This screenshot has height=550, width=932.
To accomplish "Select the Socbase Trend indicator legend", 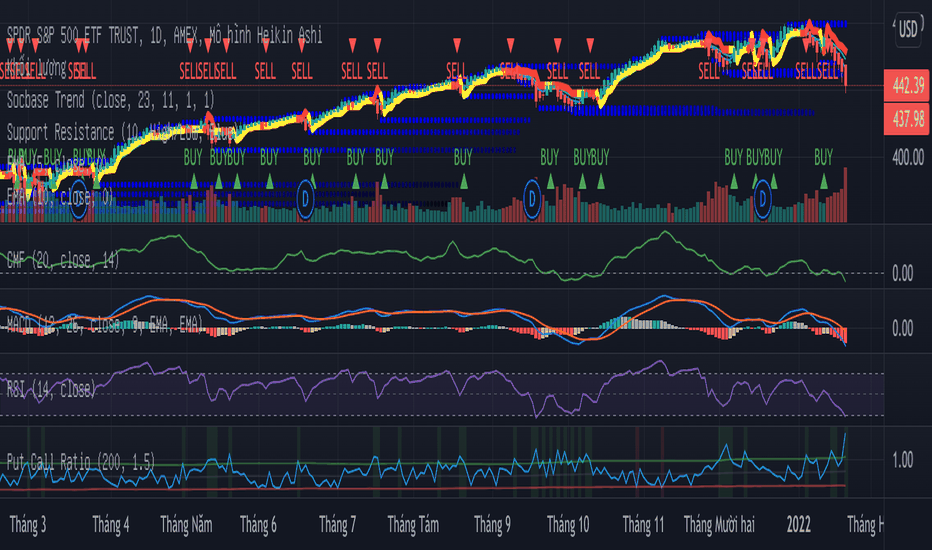I will [109, 99].
